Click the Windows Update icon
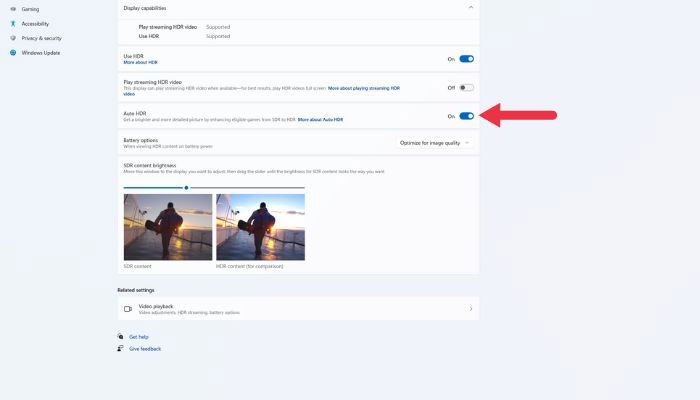Viewport: 700px width, 400px height. [x=13, y=53]
